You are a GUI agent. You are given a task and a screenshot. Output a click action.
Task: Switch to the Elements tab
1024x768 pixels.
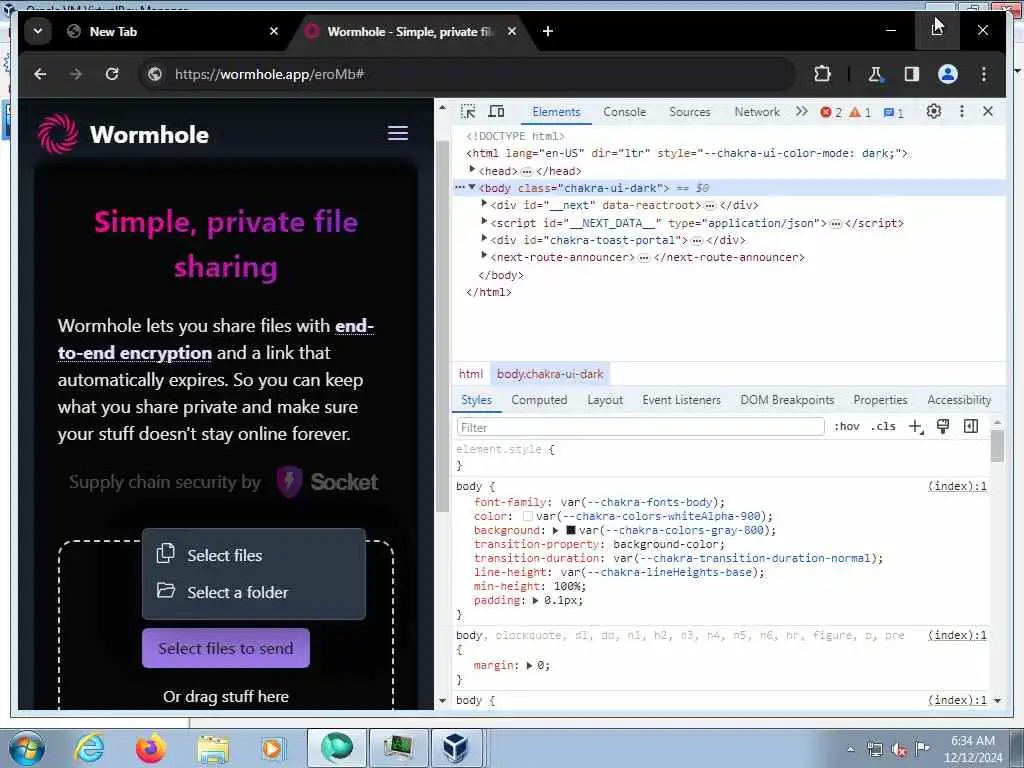tap(556, 112)
